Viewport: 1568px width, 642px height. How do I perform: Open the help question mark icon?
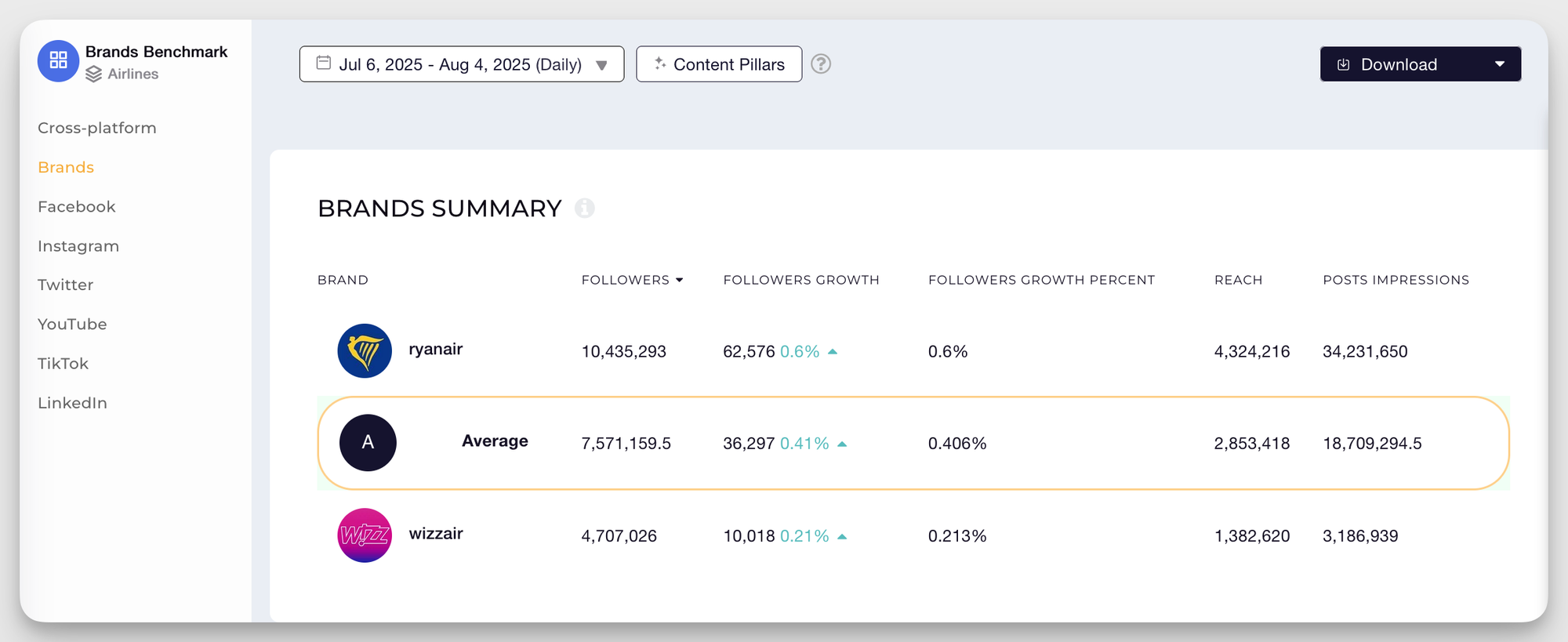[821, 63]
